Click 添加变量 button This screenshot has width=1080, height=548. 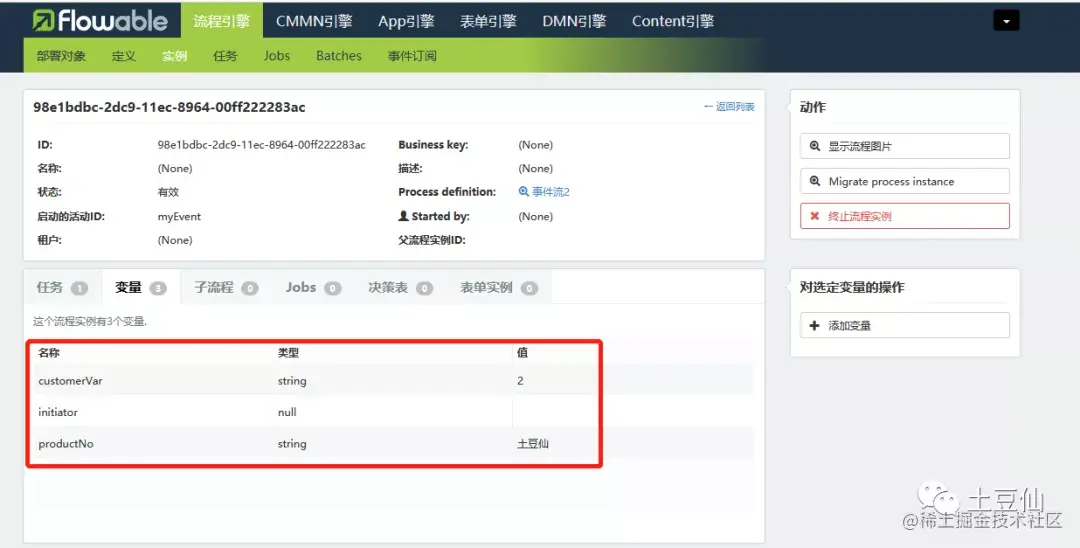[905, 326]
